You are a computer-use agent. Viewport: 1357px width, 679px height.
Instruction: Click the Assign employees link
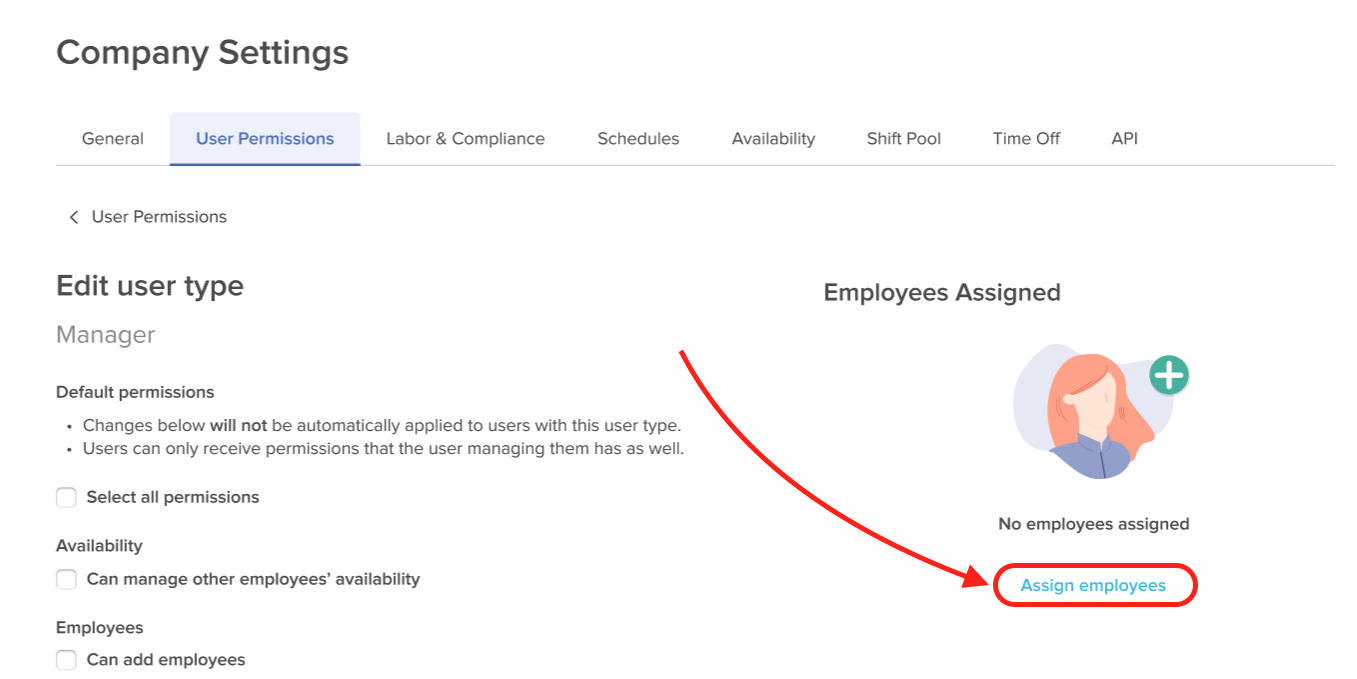pyautogui.click(x=1093, y=586)
